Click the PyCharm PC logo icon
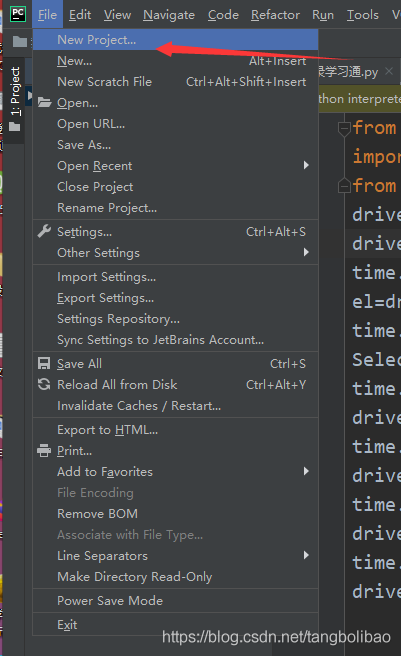Viewport: 401px width, 656px height. click(18, 14)
